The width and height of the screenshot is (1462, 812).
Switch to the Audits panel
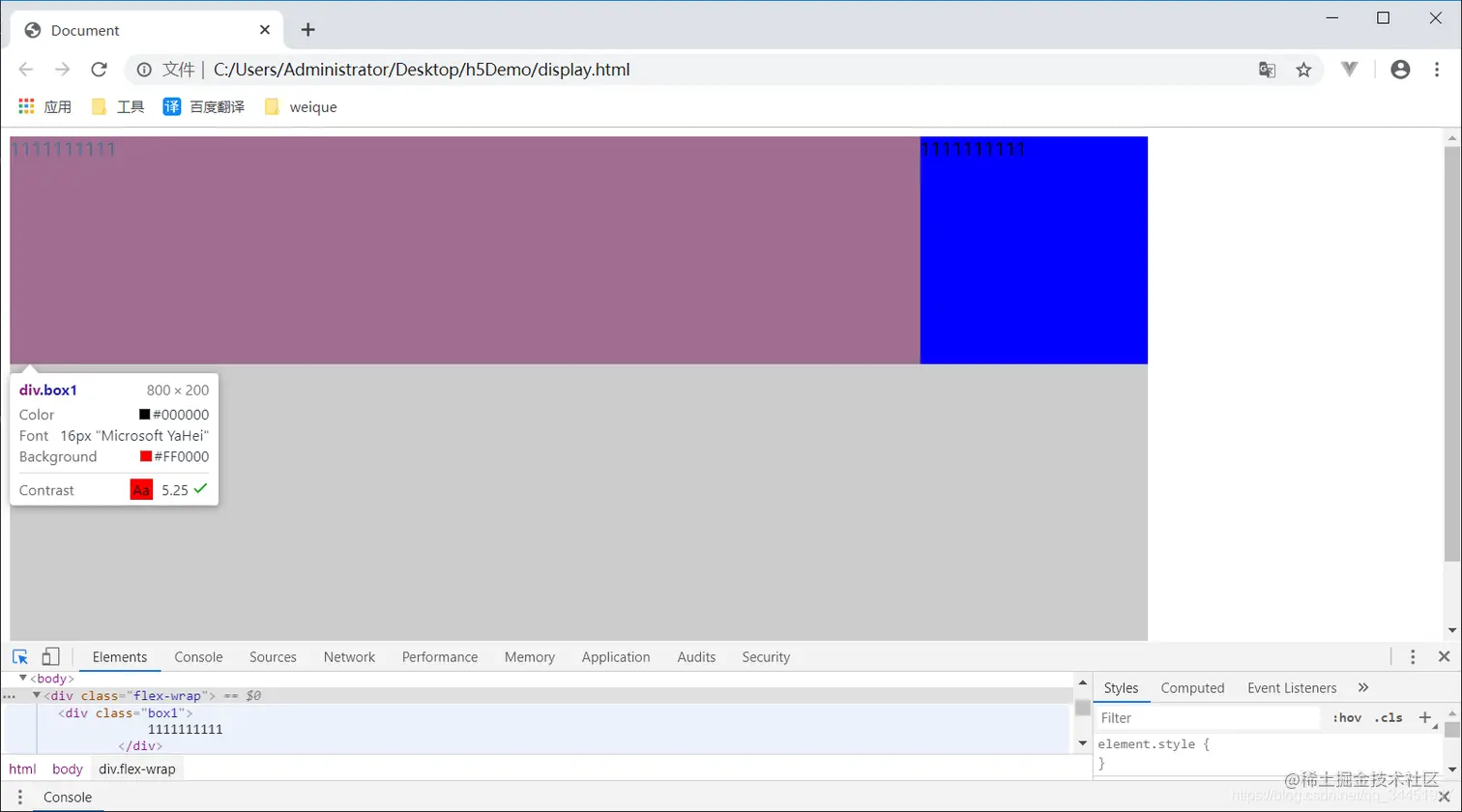696,657
